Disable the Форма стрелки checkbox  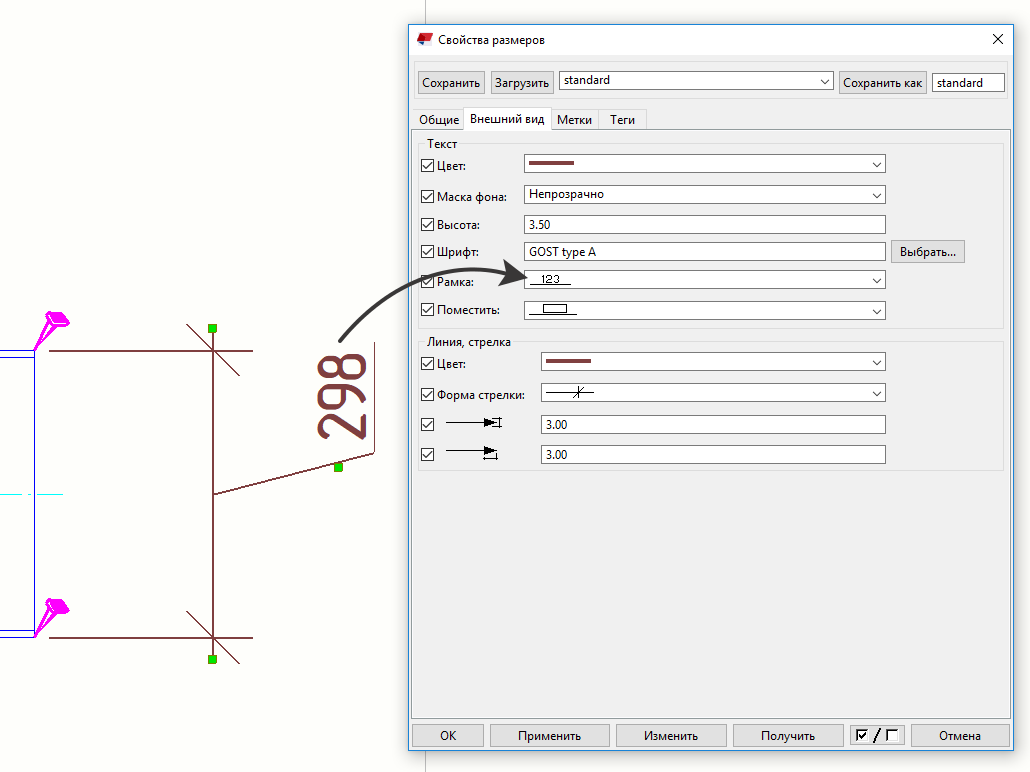click(428, 394)
